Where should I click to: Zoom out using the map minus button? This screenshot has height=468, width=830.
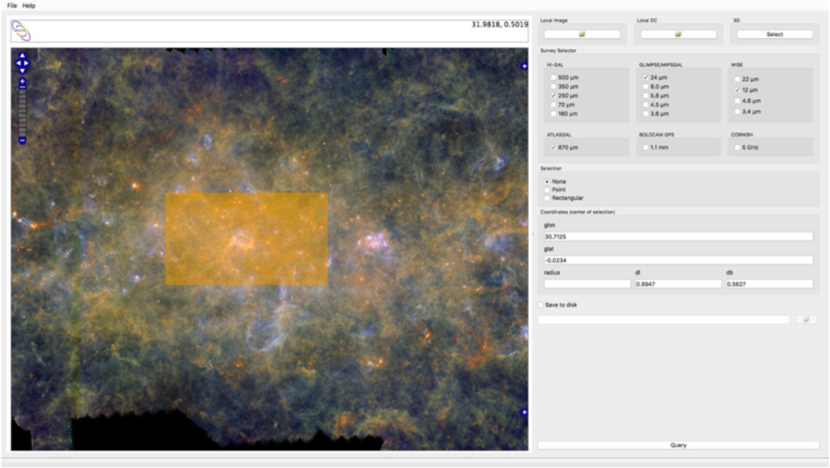click(22, 140)
